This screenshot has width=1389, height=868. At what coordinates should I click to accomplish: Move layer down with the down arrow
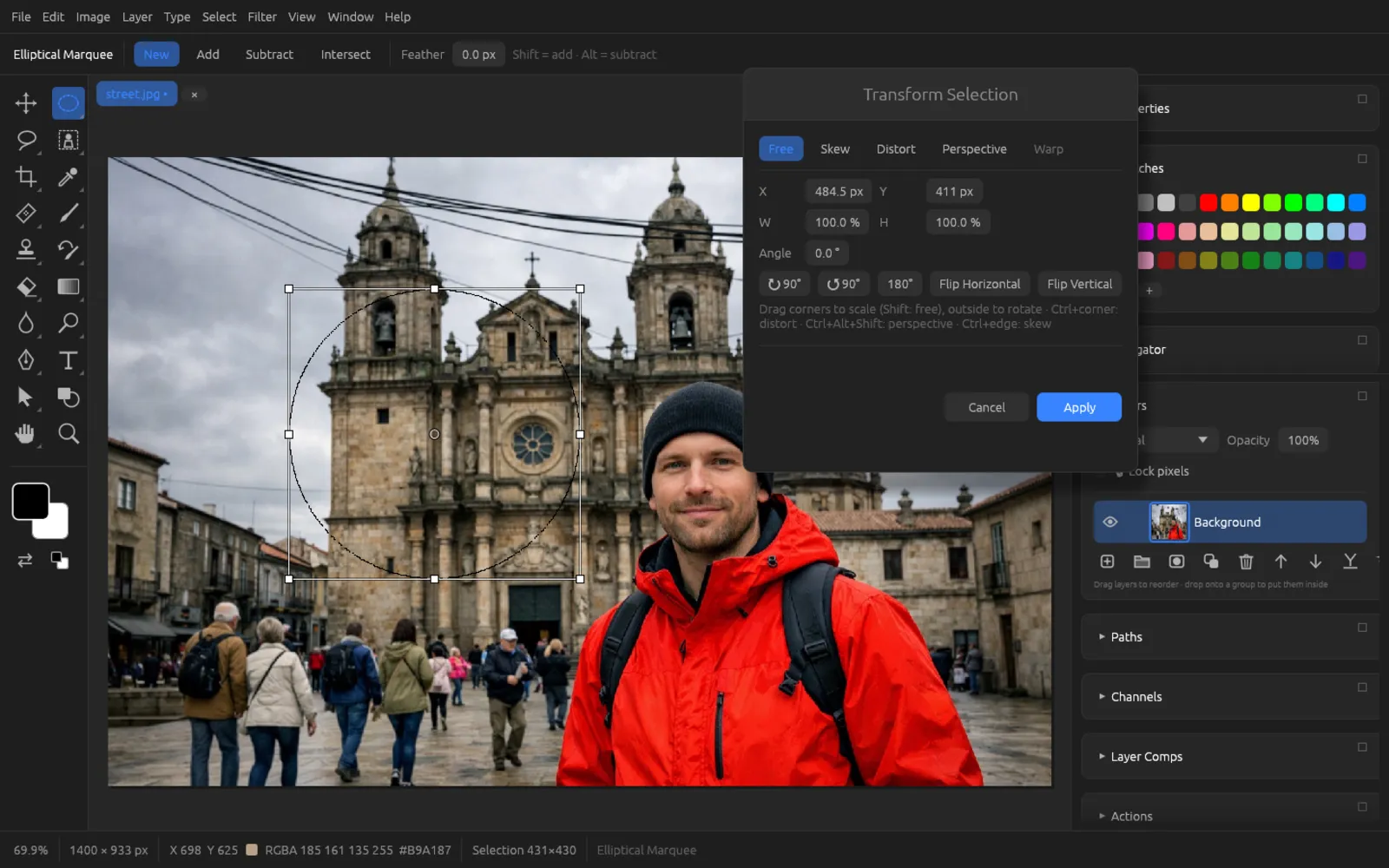1315,562
